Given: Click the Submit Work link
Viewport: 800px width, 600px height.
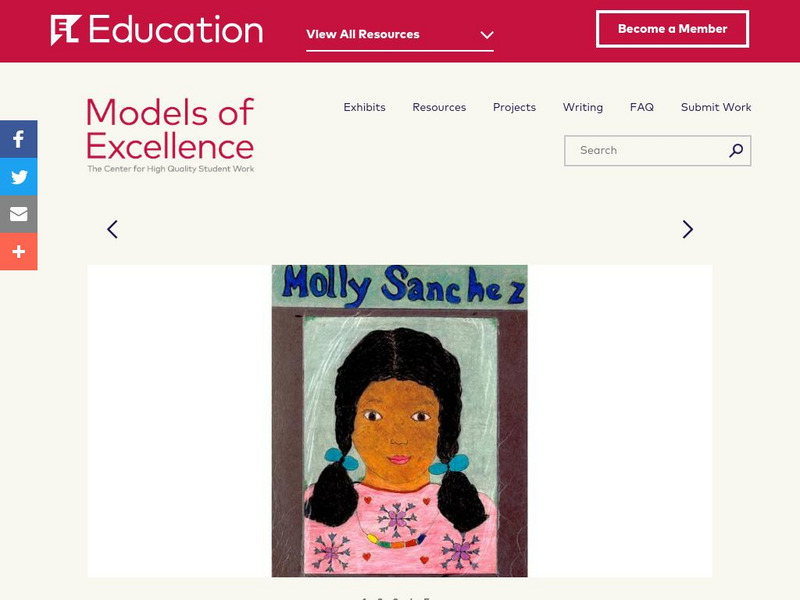Looking at the screenshot, I should [716, 107].
